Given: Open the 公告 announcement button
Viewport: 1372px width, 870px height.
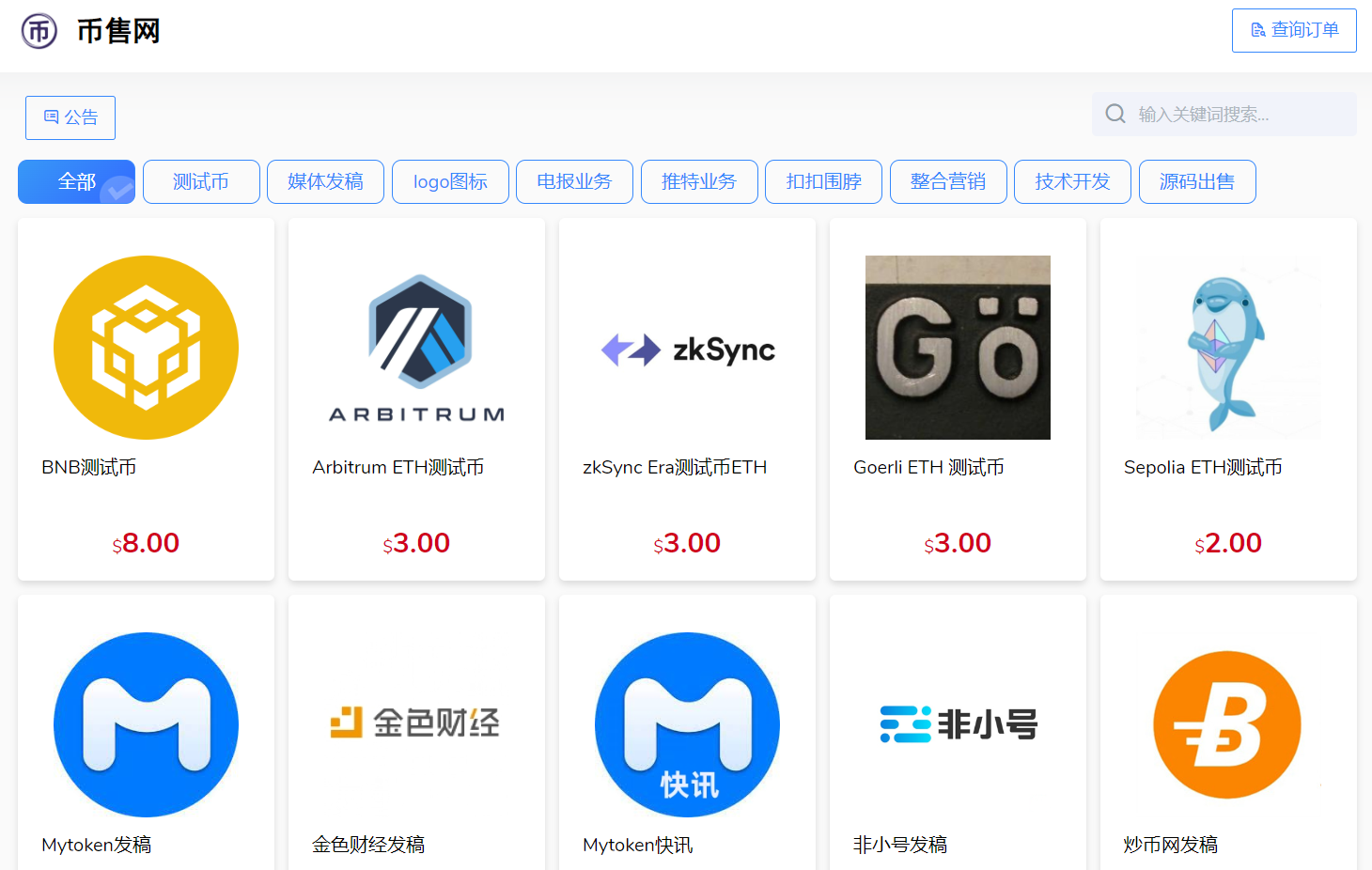Looking at the screenshot, I should tap(70, 117).
